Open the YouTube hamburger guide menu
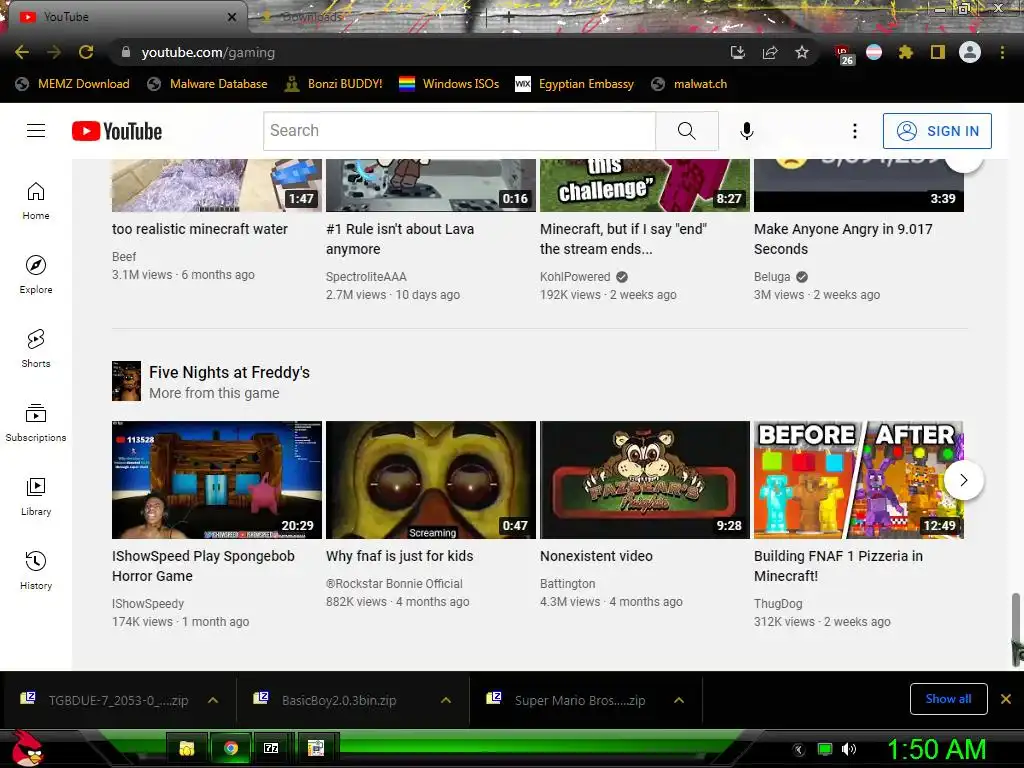 pyautogui.click(x=36, y=131)
